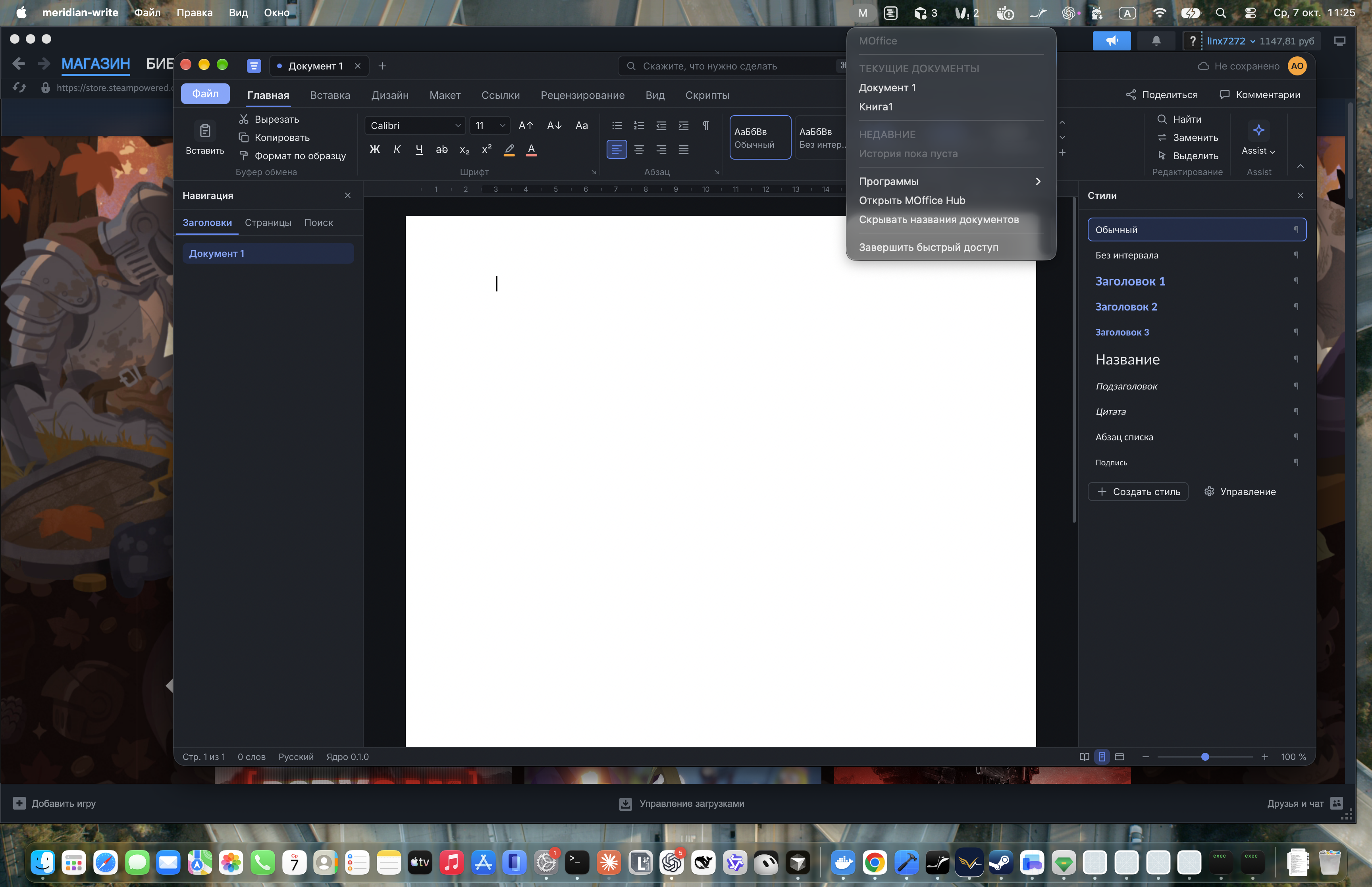Align paragraph to the right
The width and height of the screenshot is (1372, 887).
coord(661,150)
